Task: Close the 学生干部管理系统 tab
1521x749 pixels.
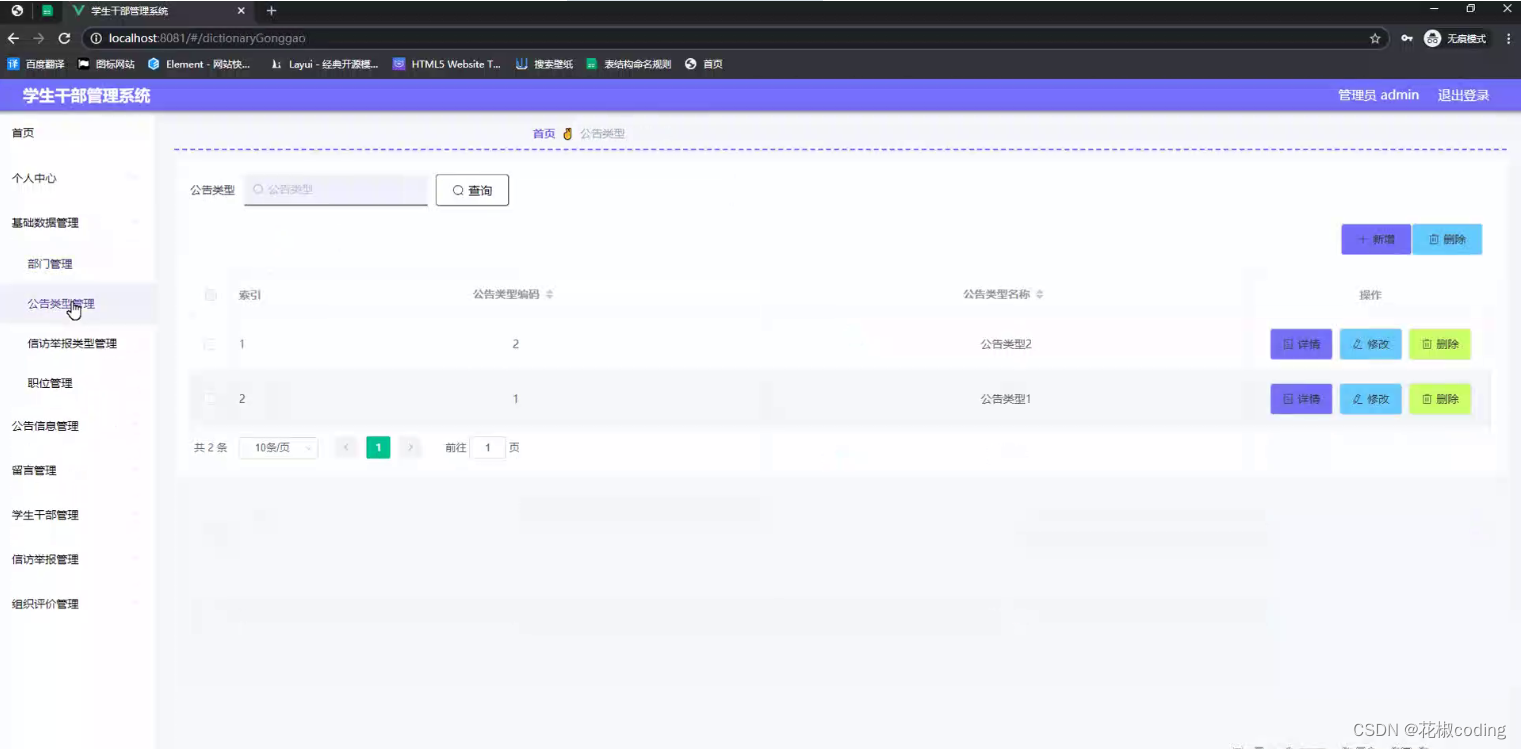Action: point(241,11)
